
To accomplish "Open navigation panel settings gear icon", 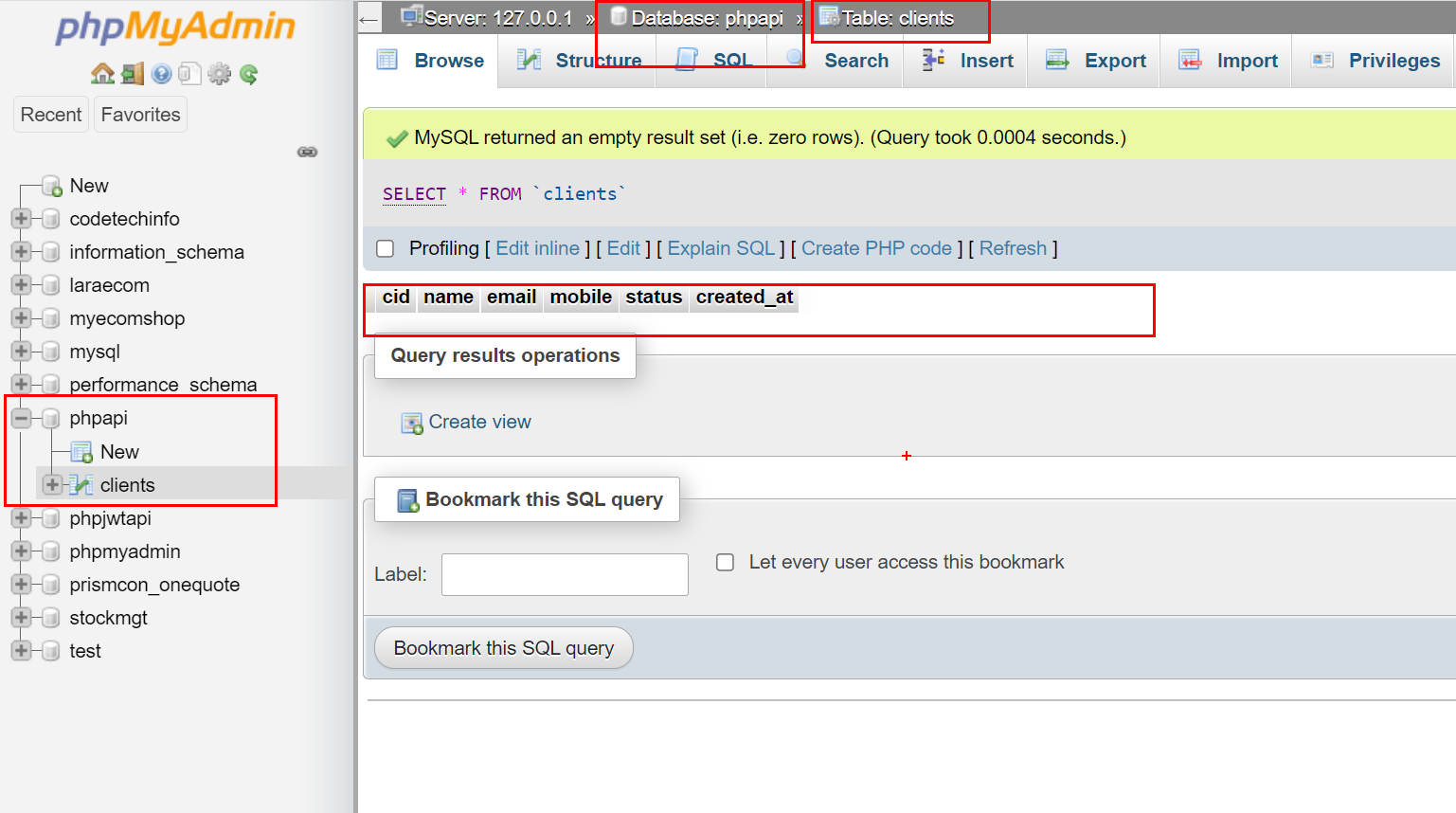I will [x=219, y=74].
